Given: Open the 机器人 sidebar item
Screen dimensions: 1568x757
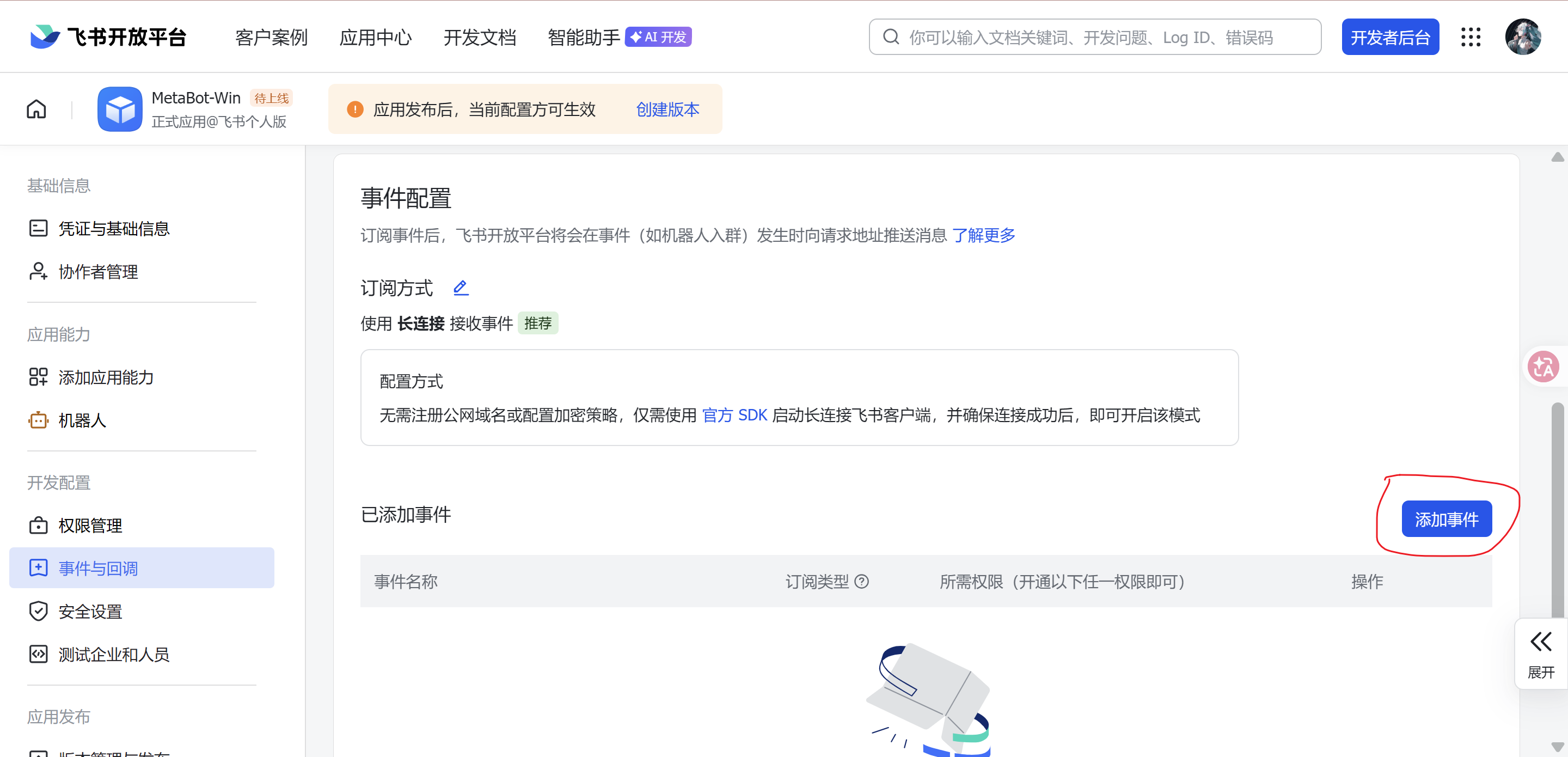Looking at the screenshot, I should [82, 420].
